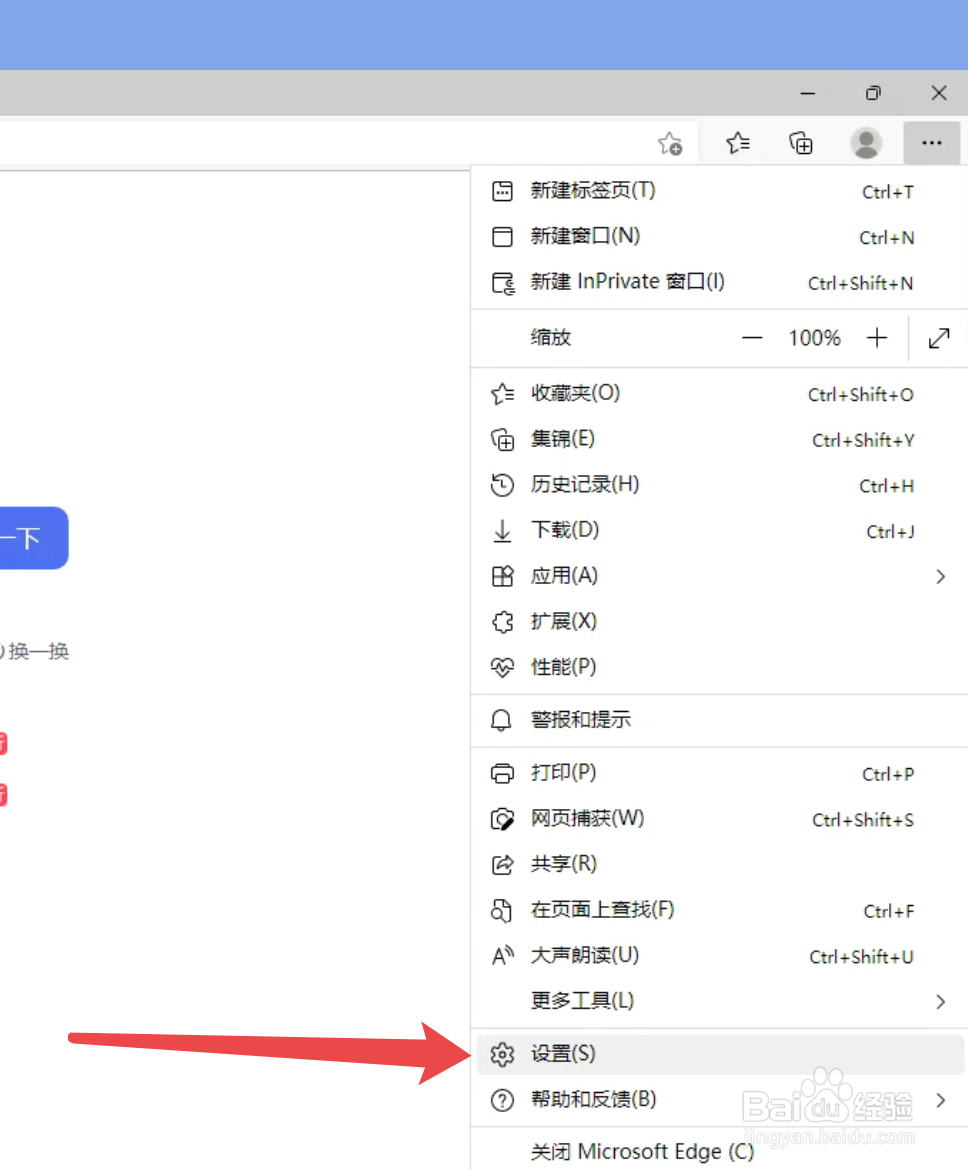Click the profile avatar icon
Viewport: 968px width, 1170px height.
tap(866, 143)
